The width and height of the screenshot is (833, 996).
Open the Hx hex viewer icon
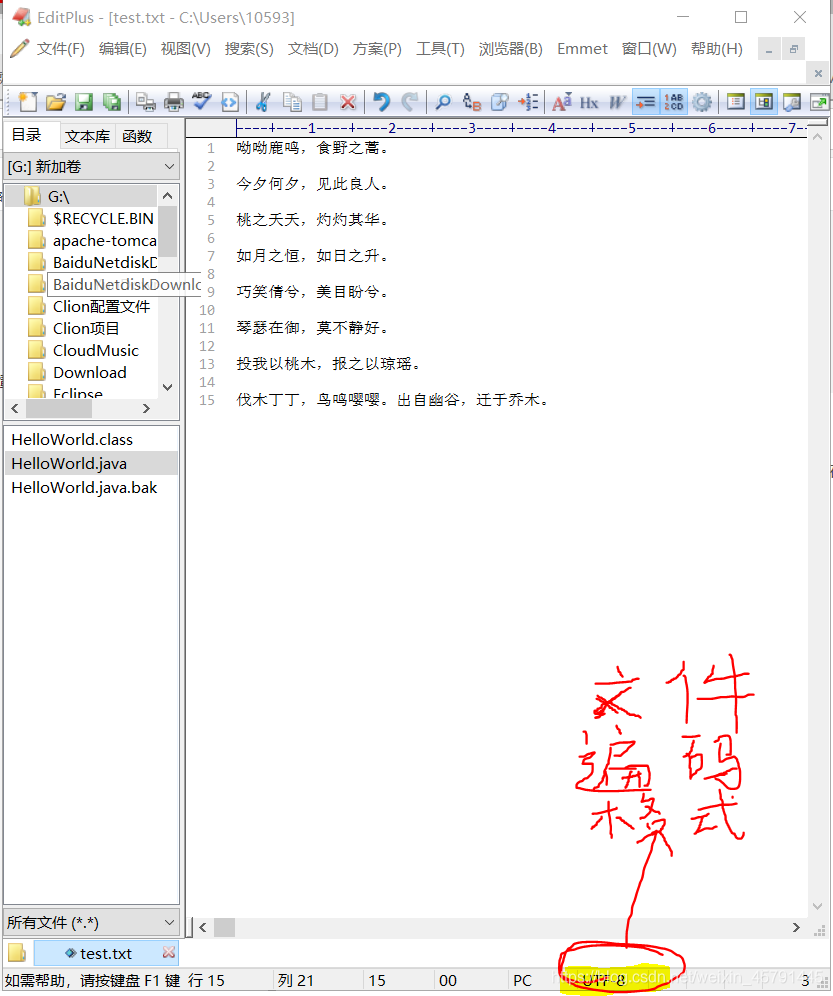point(589,102)
